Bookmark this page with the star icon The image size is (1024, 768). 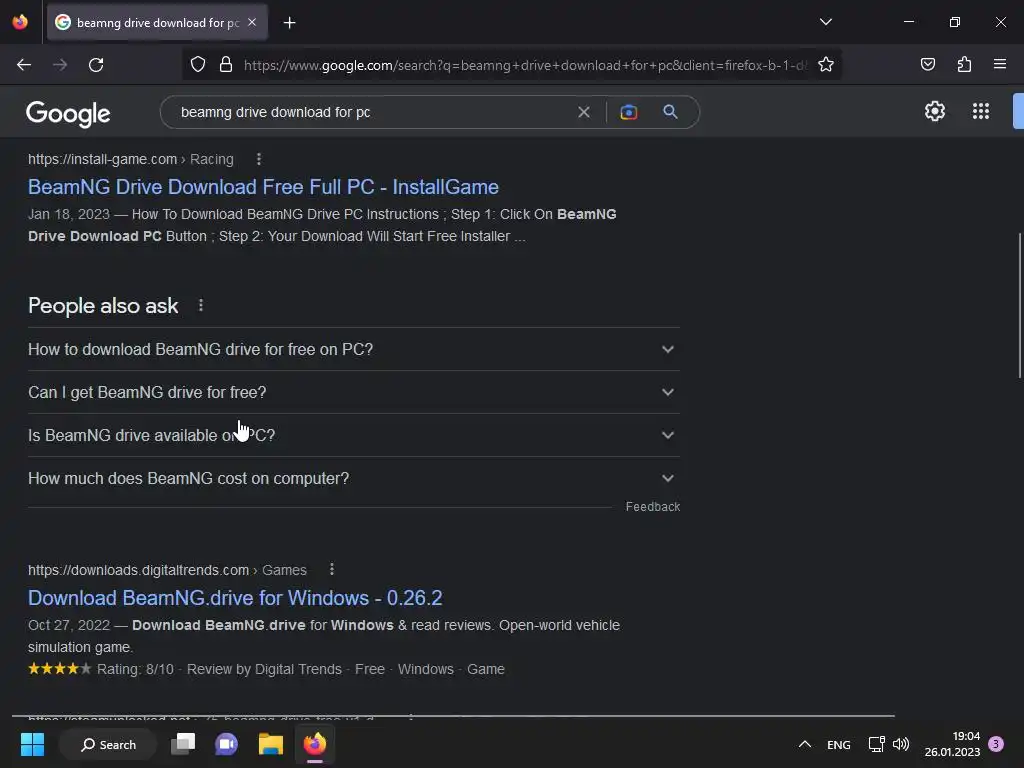pyautogui.click(x=825, y=64)
